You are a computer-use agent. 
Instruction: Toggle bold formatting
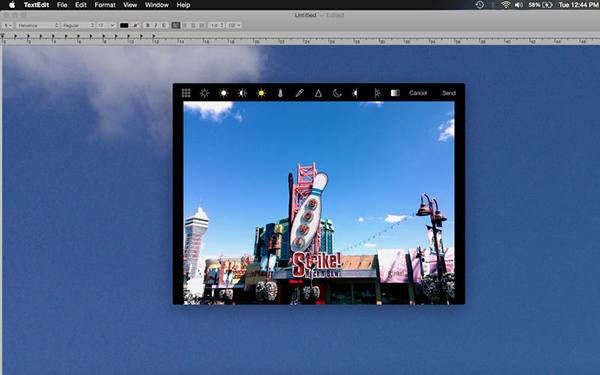point(148,25)
